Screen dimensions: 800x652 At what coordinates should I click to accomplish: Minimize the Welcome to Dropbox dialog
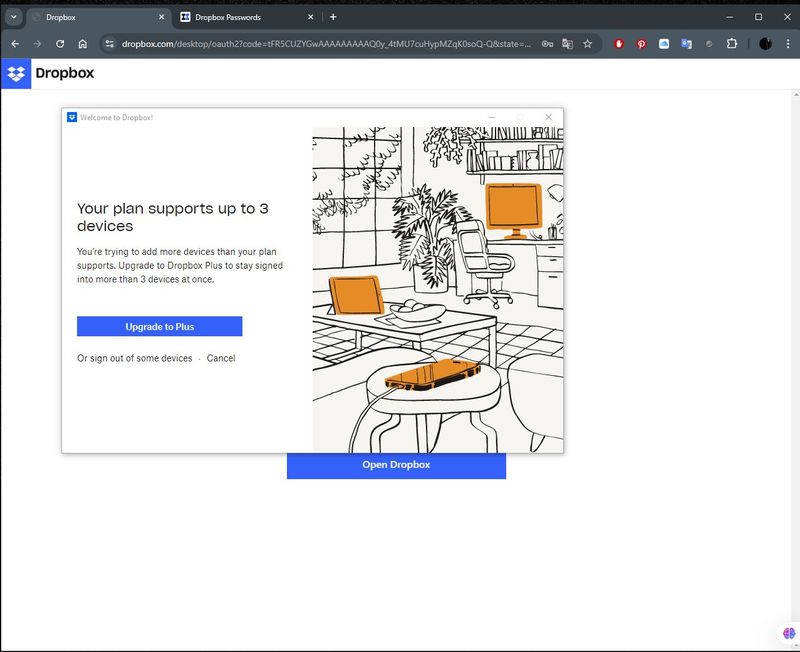(x=492, y=117)
